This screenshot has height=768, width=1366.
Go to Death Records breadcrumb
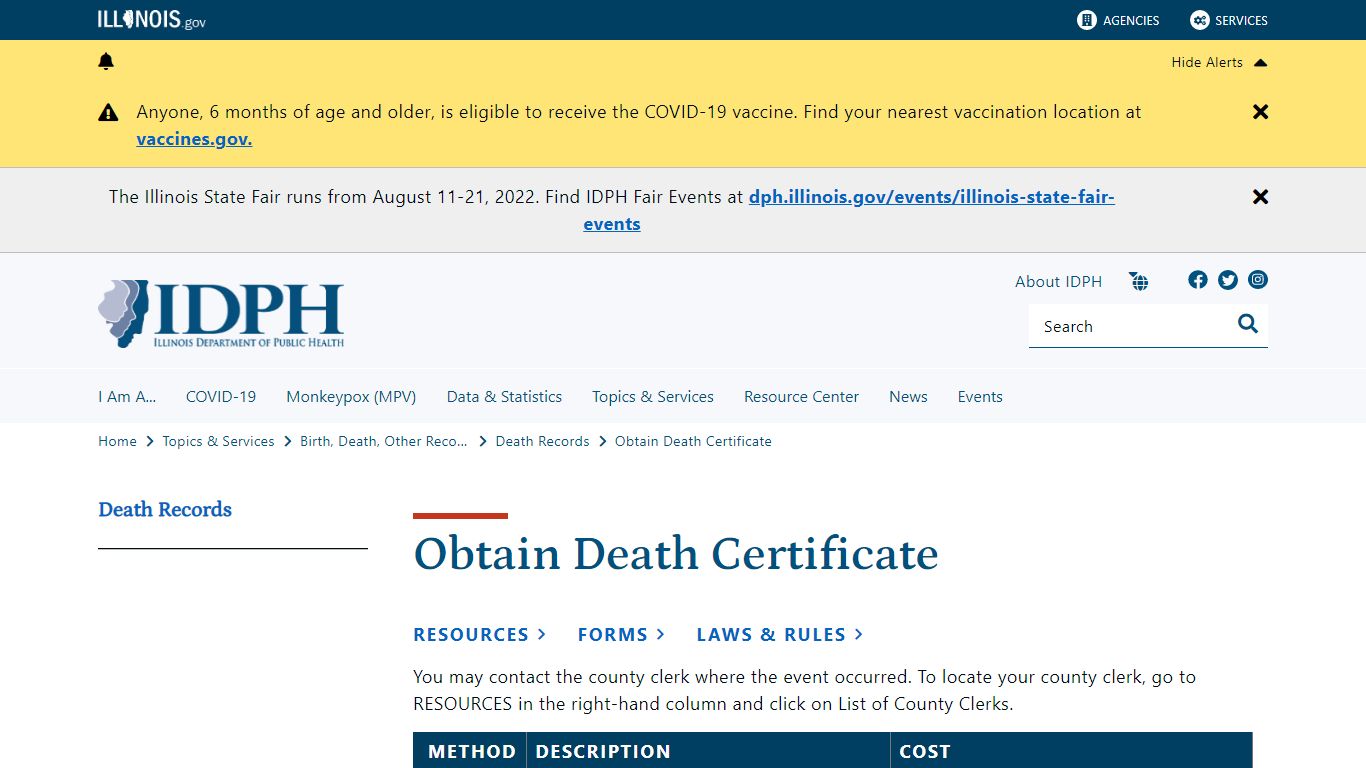(x=543, y=441)
